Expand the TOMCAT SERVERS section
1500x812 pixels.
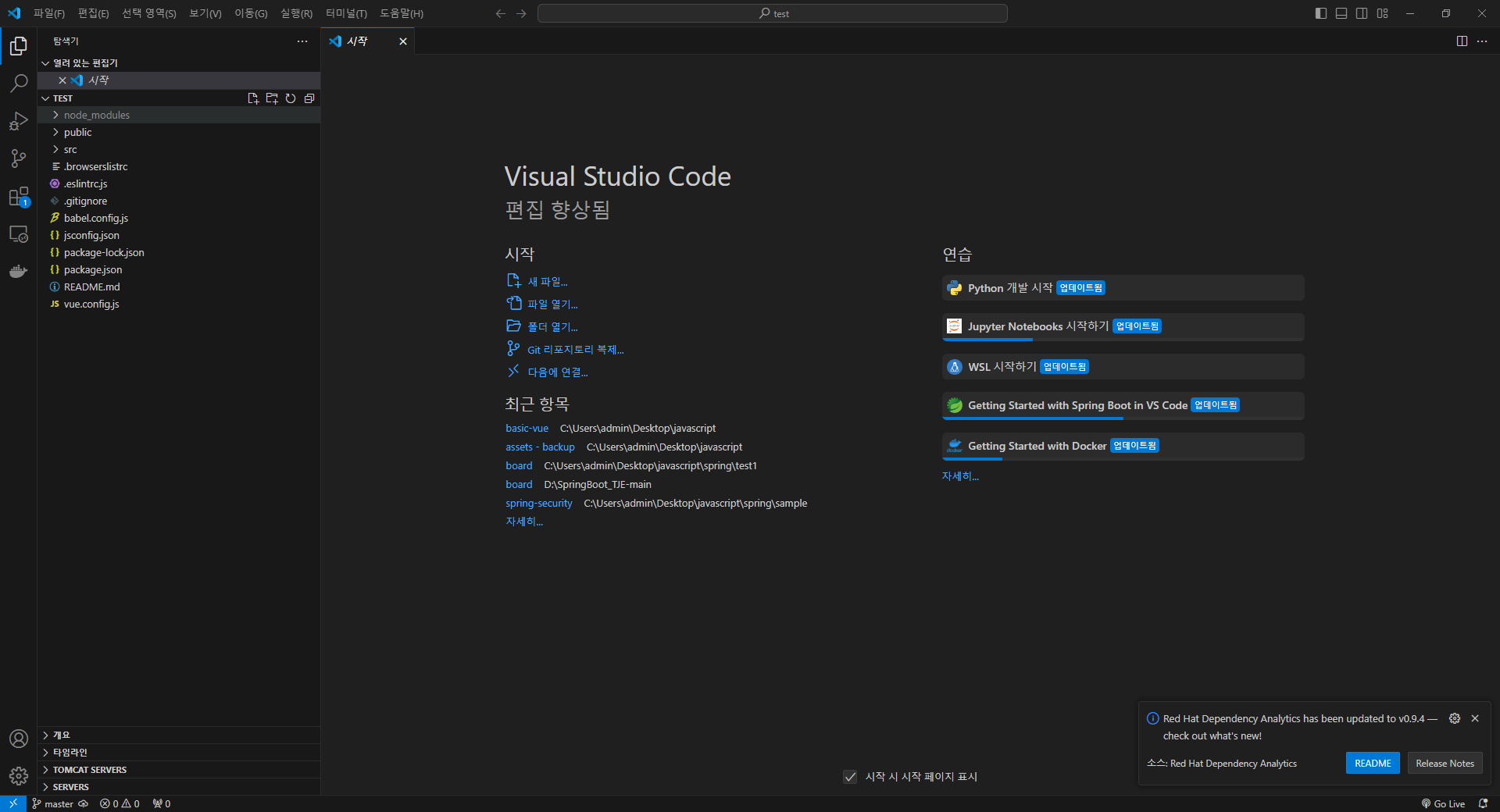[x=179, y=770]
